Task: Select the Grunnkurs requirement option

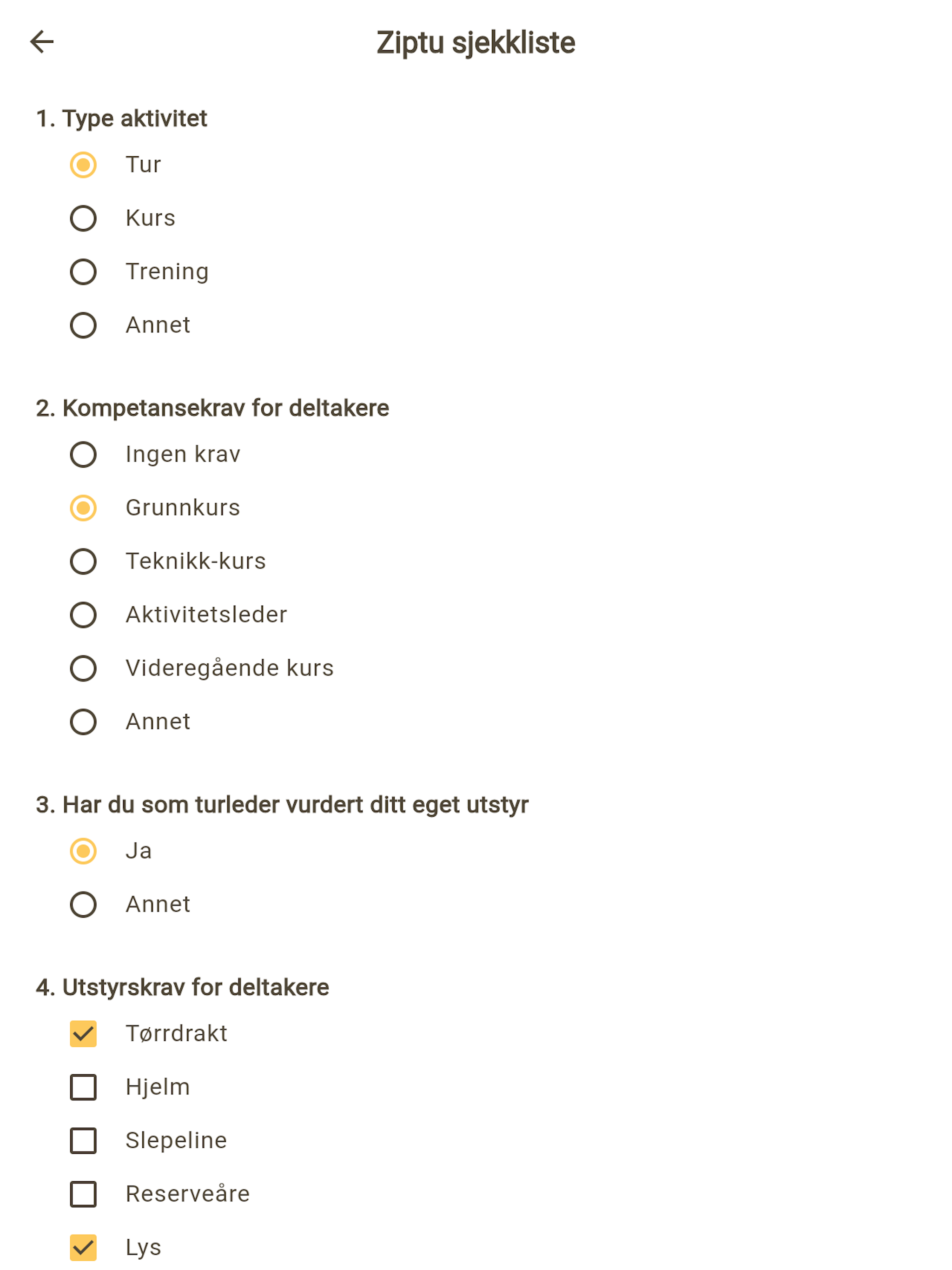Action: point(83,508)
